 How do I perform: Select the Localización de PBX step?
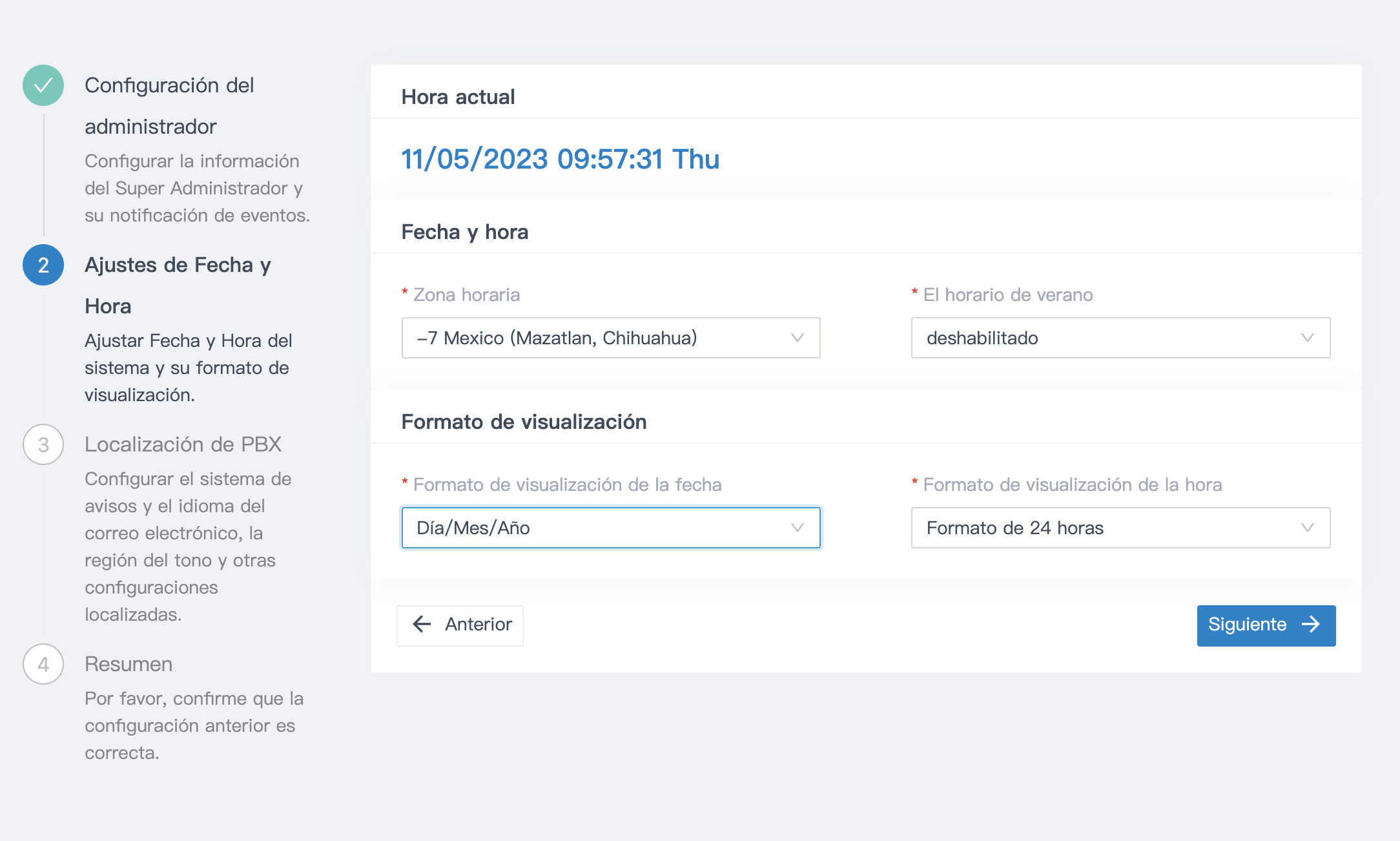point(183,444)
